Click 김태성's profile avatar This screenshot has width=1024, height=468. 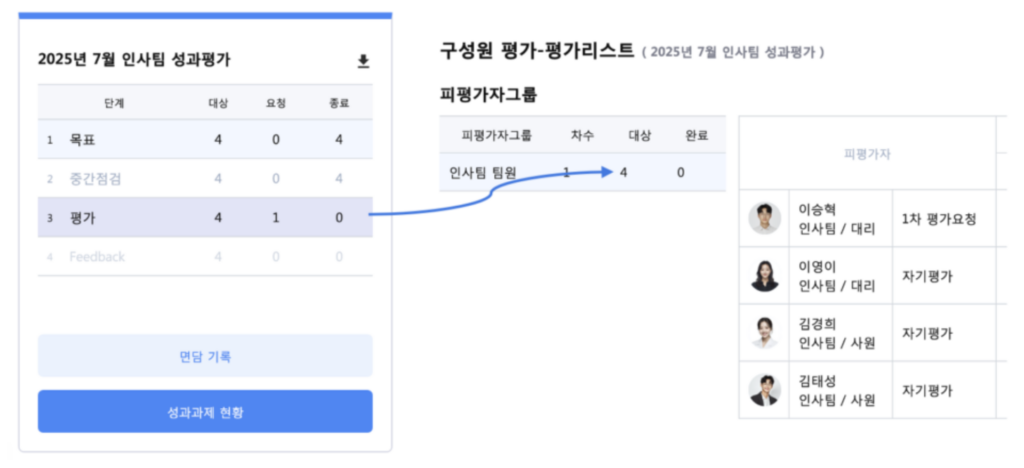click(x=765, y=390)
